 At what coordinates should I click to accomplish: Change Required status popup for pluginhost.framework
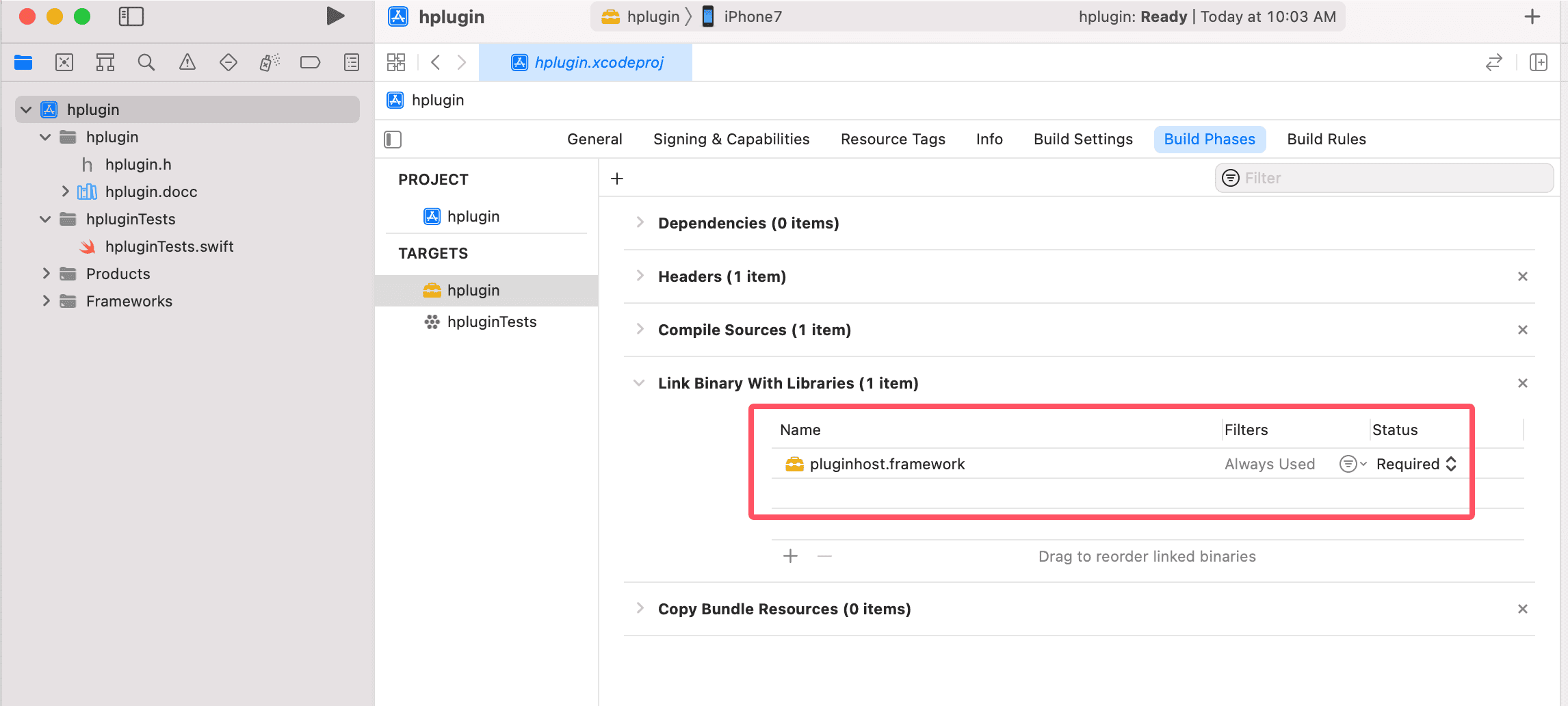point(1416,464)
